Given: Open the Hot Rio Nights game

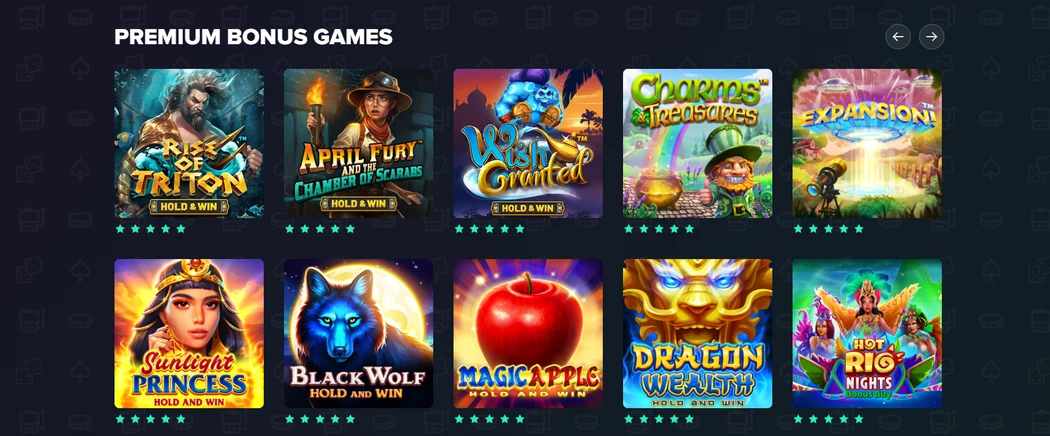Looking at the screenshot, I should [x=867, y=334].
